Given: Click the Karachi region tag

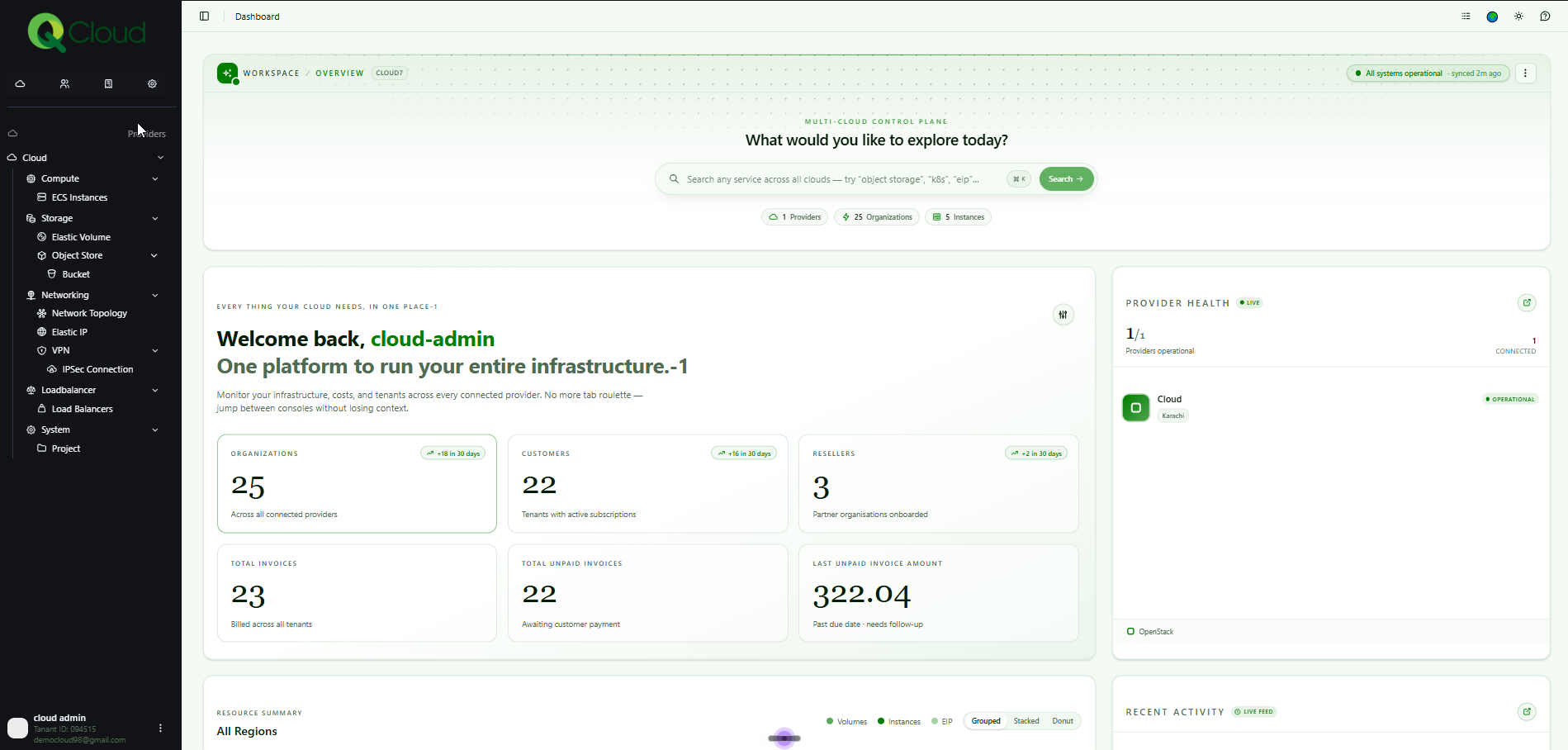Looking at the screenshot, I should click(1172, 415).
